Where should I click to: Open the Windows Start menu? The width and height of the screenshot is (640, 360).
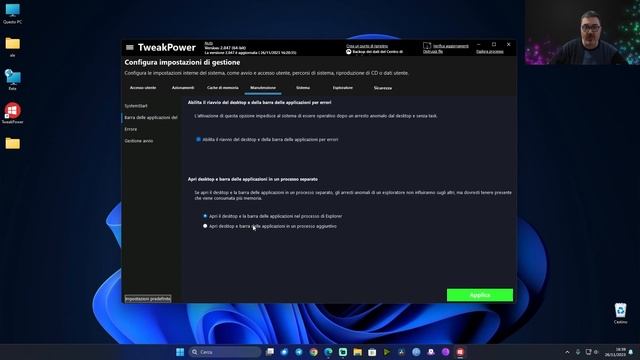pyautogui.click(x=180, y=352)
